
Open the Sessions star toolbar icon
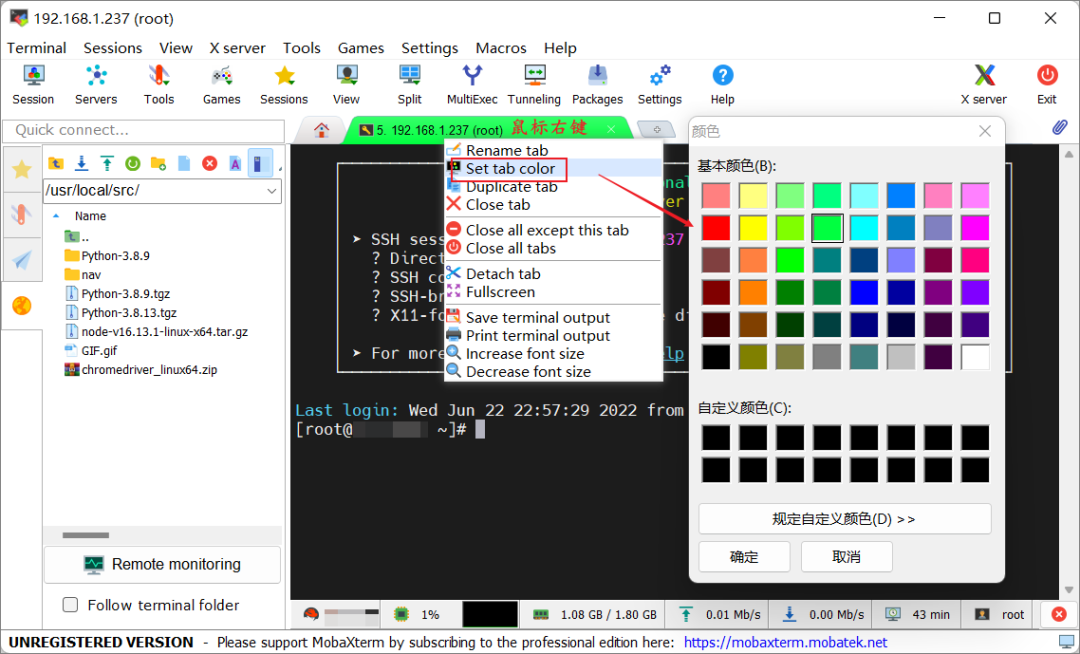point(284,85)
